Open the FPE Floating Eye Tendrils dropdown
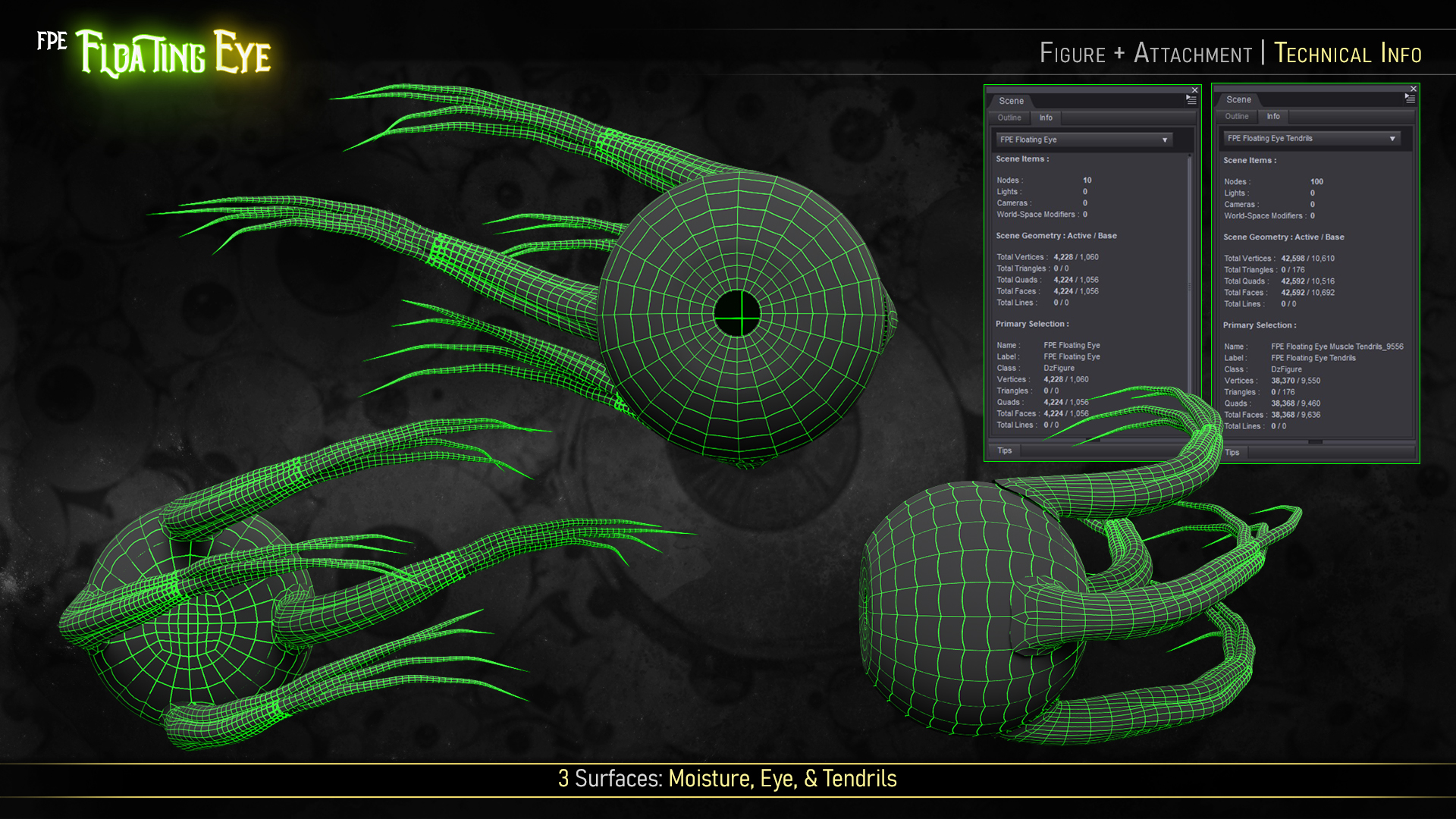The height and width of the screenshot is (819, 1456). click(1313, 138)
